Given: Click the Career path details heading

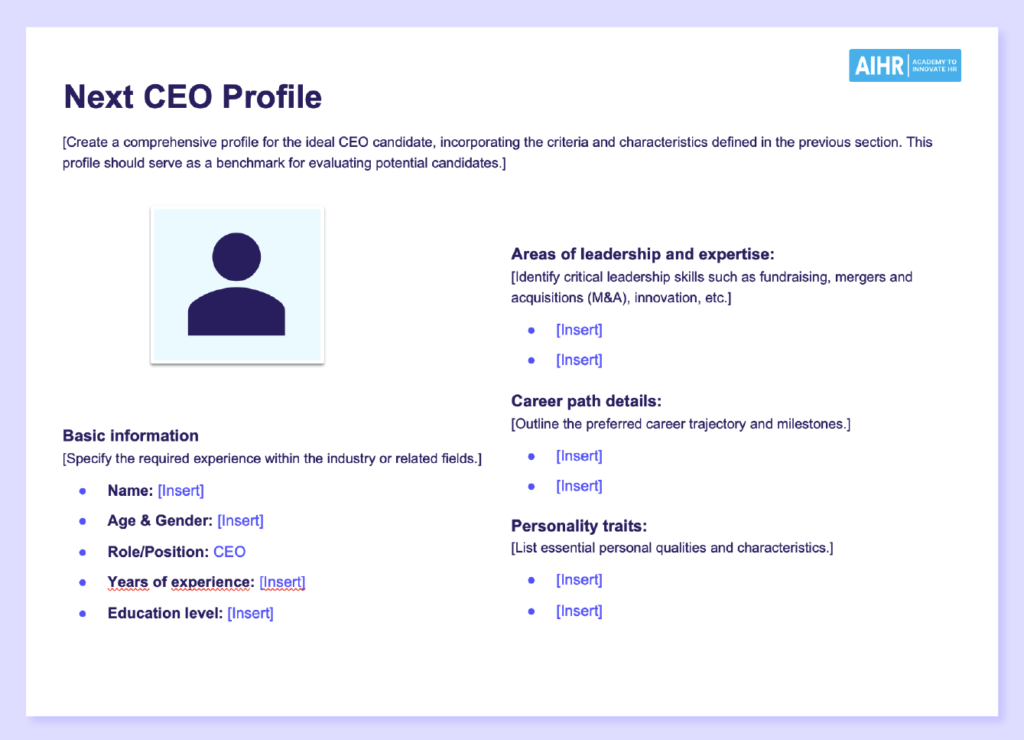Looking at the screenshot, I should point(586,401).
